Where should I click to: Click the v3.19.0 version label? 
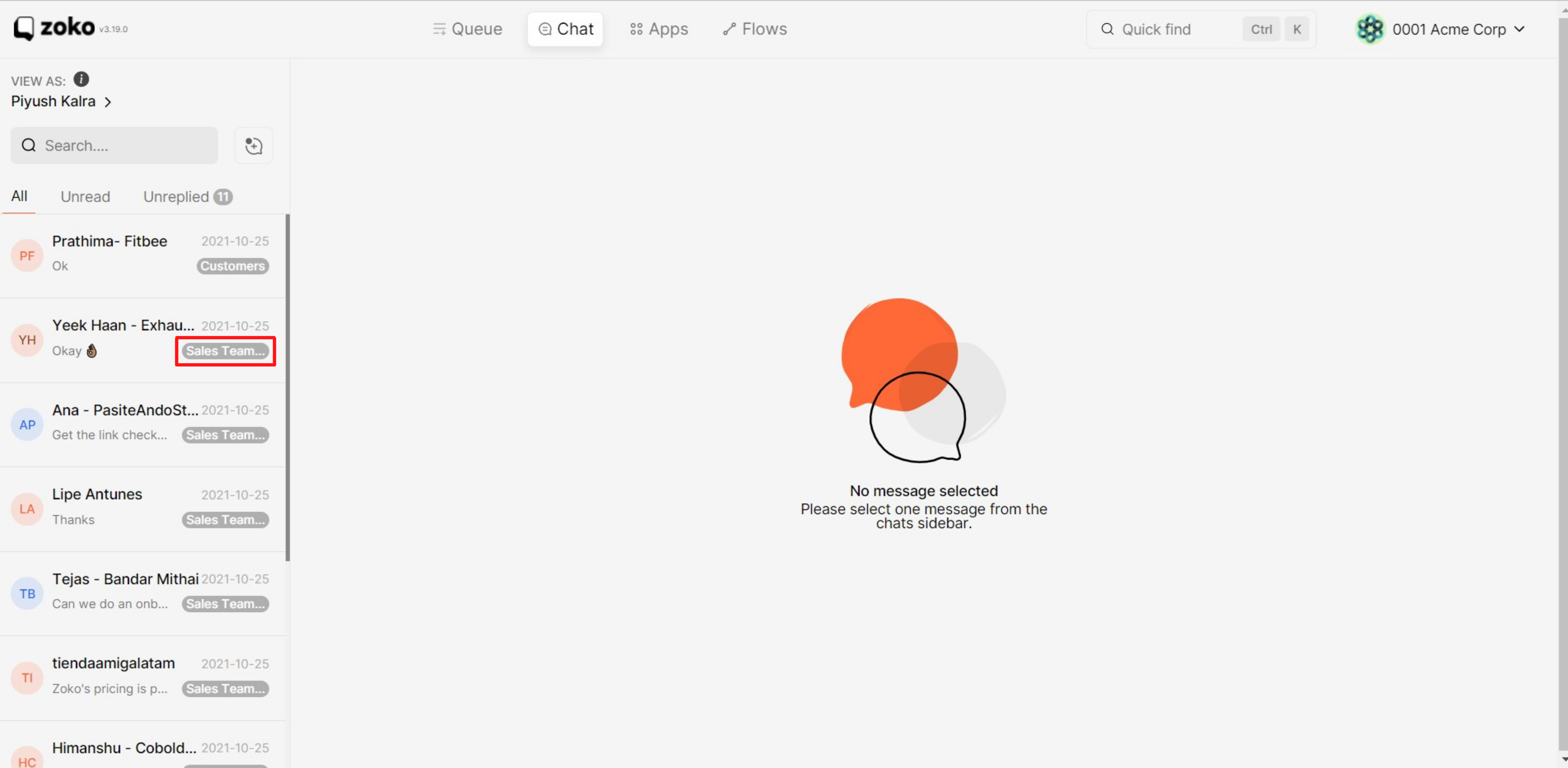click(113, 29)
